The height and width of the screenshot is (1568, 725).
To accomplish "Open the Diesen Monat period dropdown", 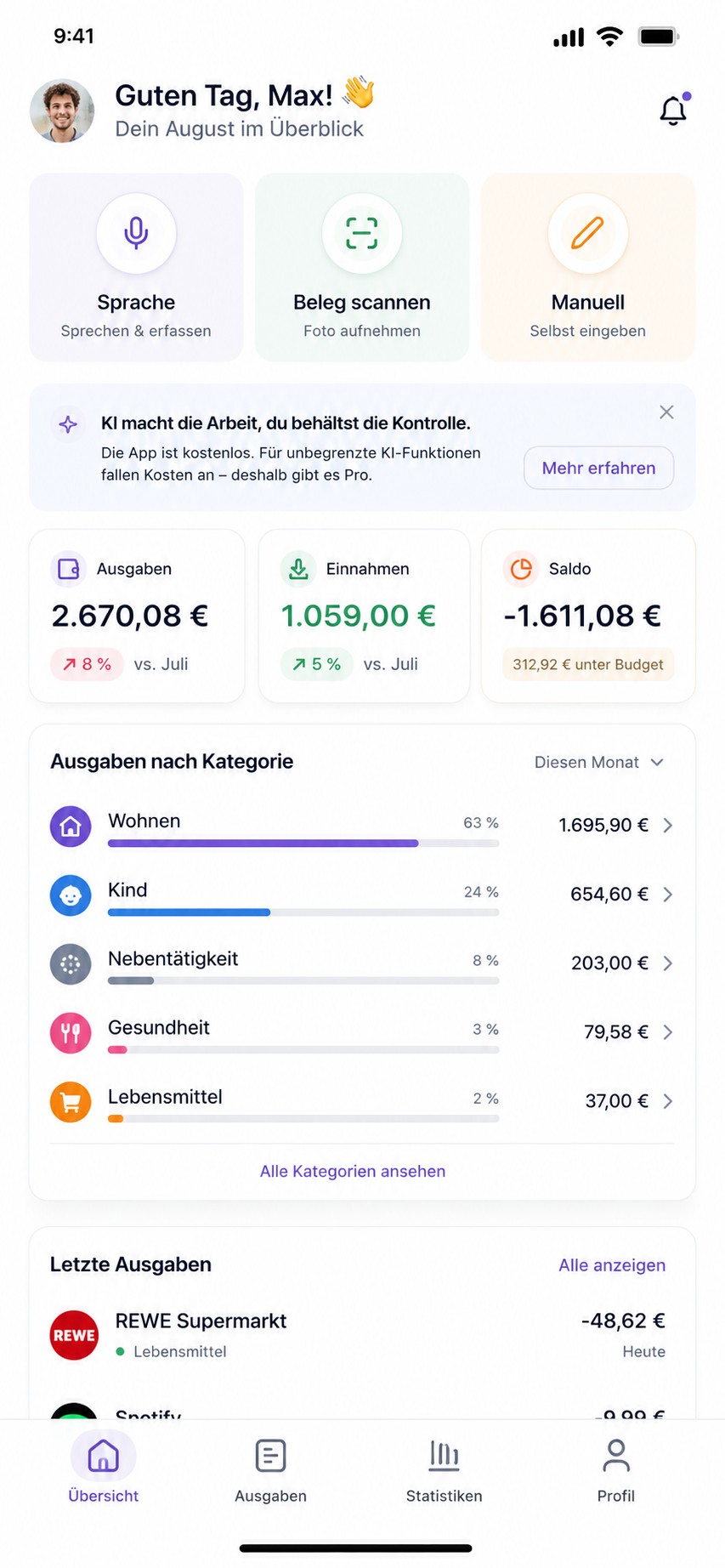I will point(598,762).
